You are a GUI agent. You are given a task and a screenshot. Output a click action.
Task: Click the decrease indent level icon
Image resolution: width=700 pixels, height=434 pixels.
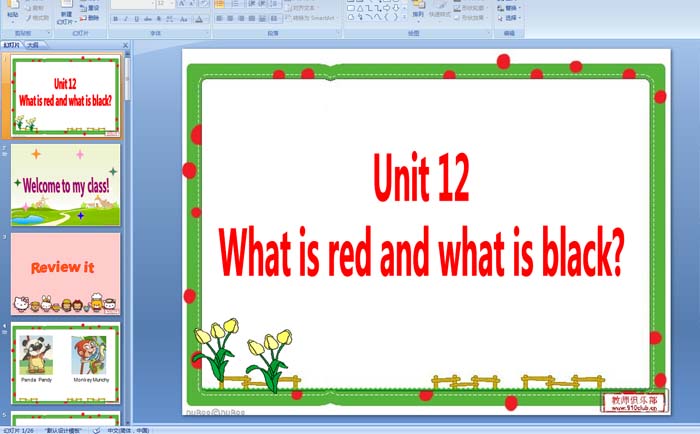(252, 4)
